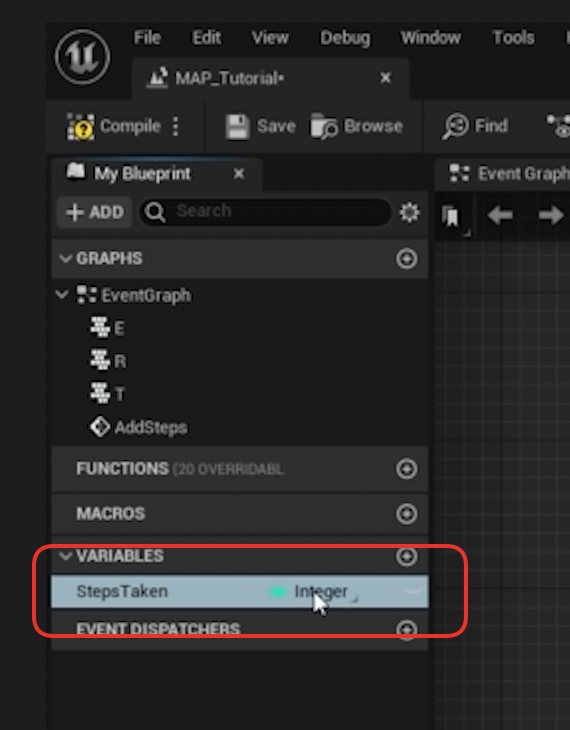Toggle StepsTaken visibility eye icon
Viewport: 570px width, 730px height.
[413, 591]
